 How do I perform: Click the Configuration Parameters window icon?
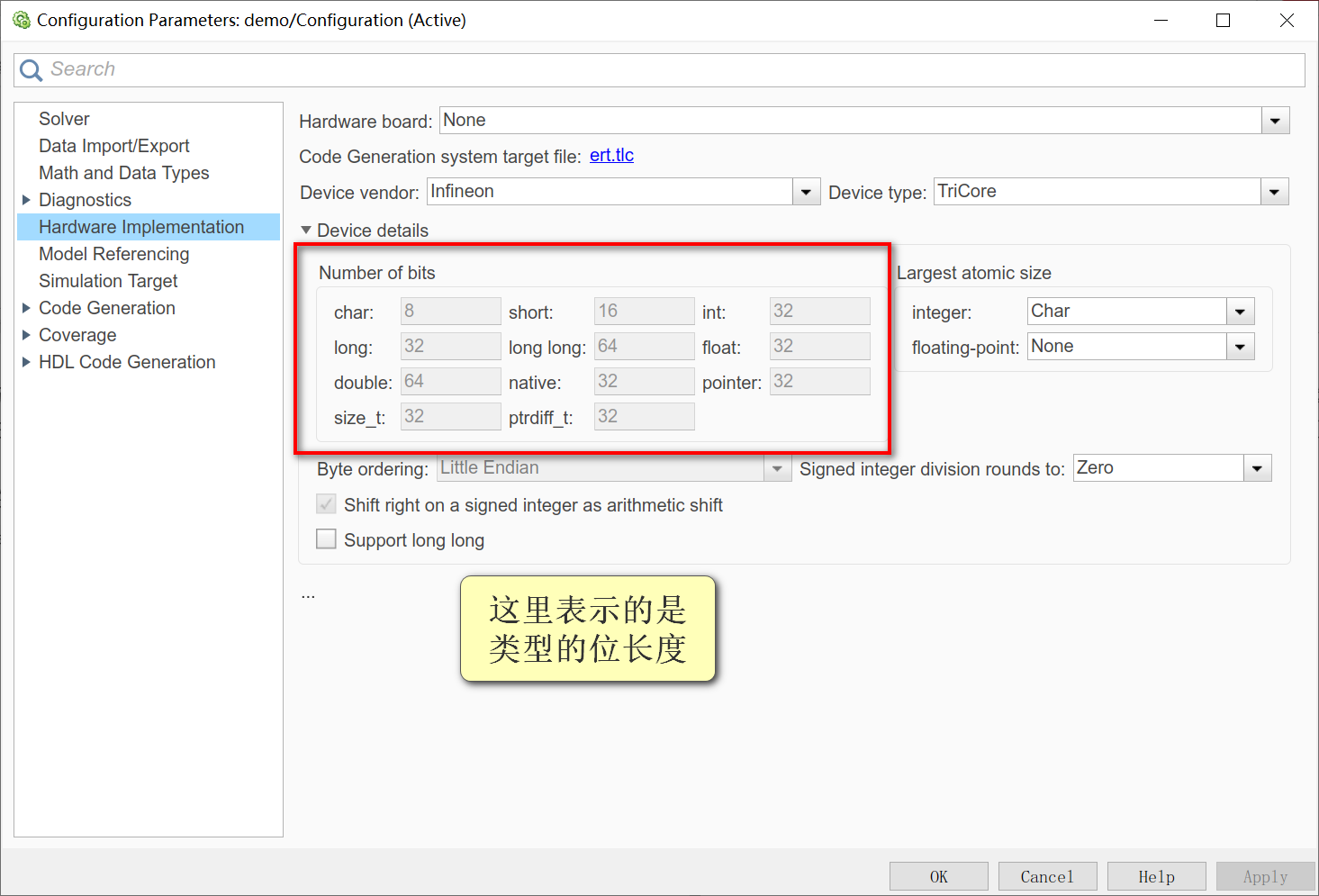tap(21, 20)
